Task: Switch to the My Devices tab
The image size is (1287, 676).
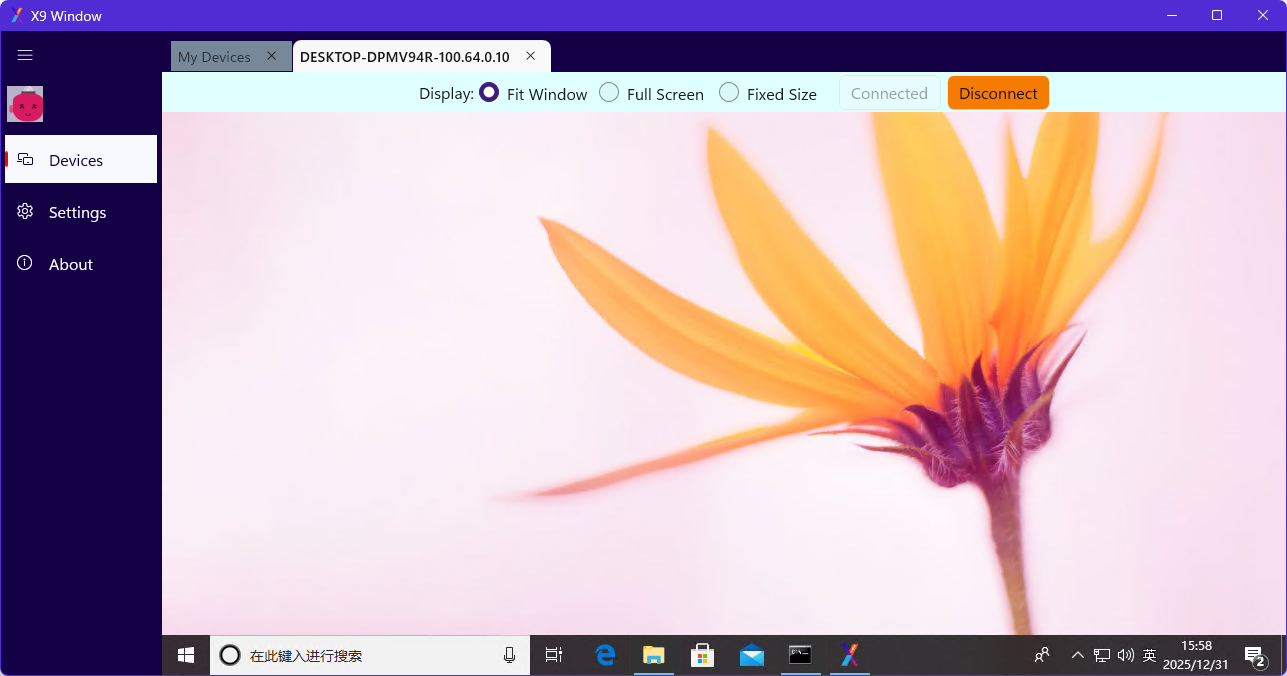Action: (x=214, y=57)
